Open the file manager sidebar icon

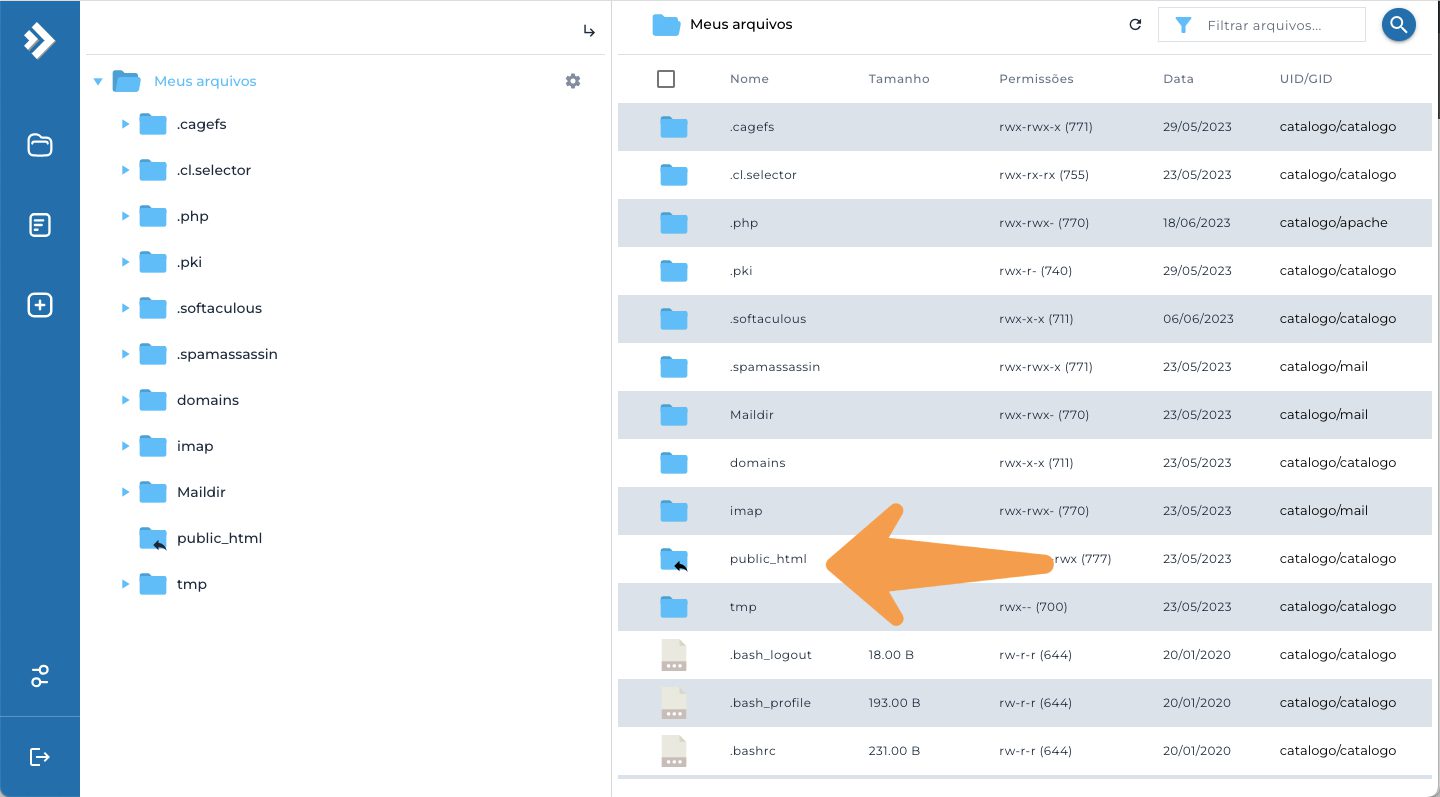click(39, 145)
